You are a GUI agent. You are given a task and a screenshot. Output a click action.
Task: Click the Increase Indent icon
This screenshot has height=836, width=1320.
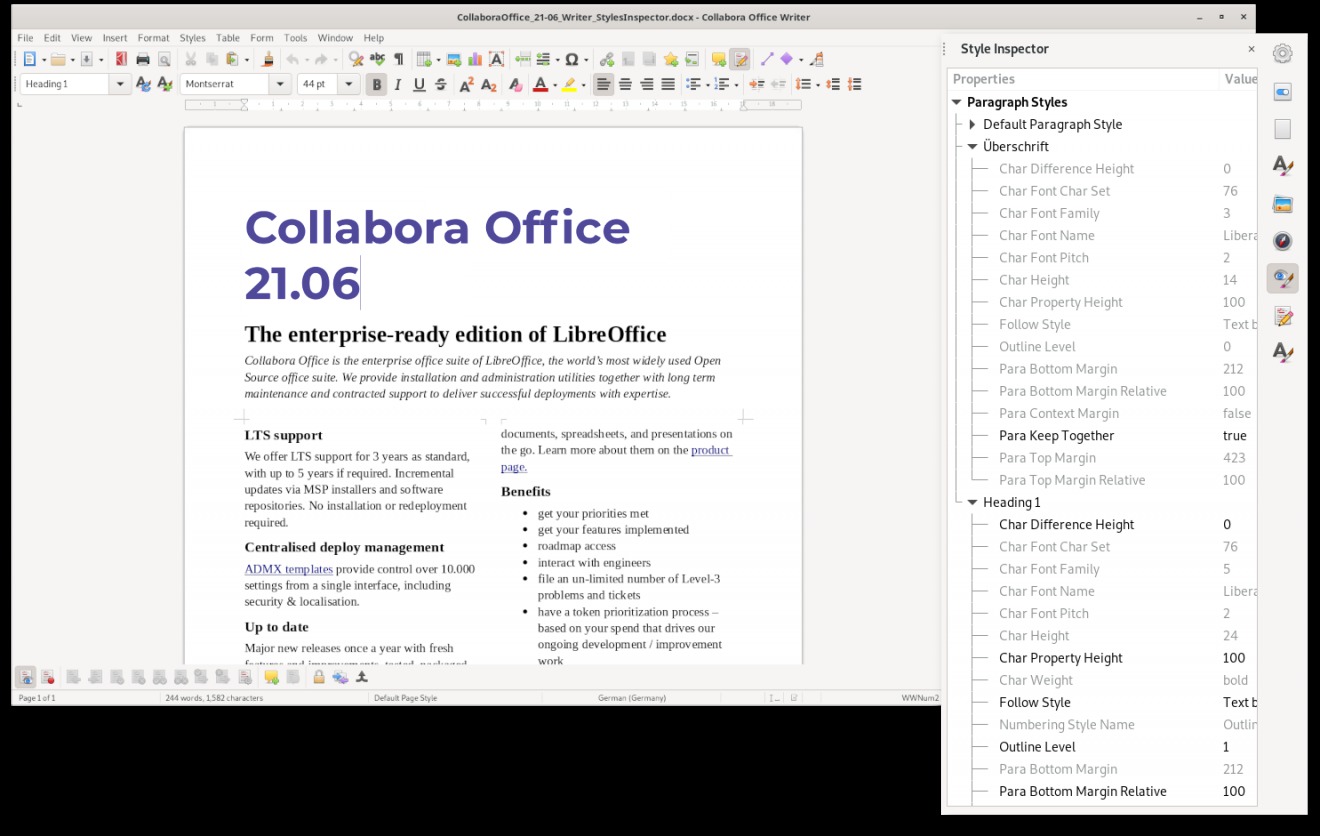click(757, 85)
